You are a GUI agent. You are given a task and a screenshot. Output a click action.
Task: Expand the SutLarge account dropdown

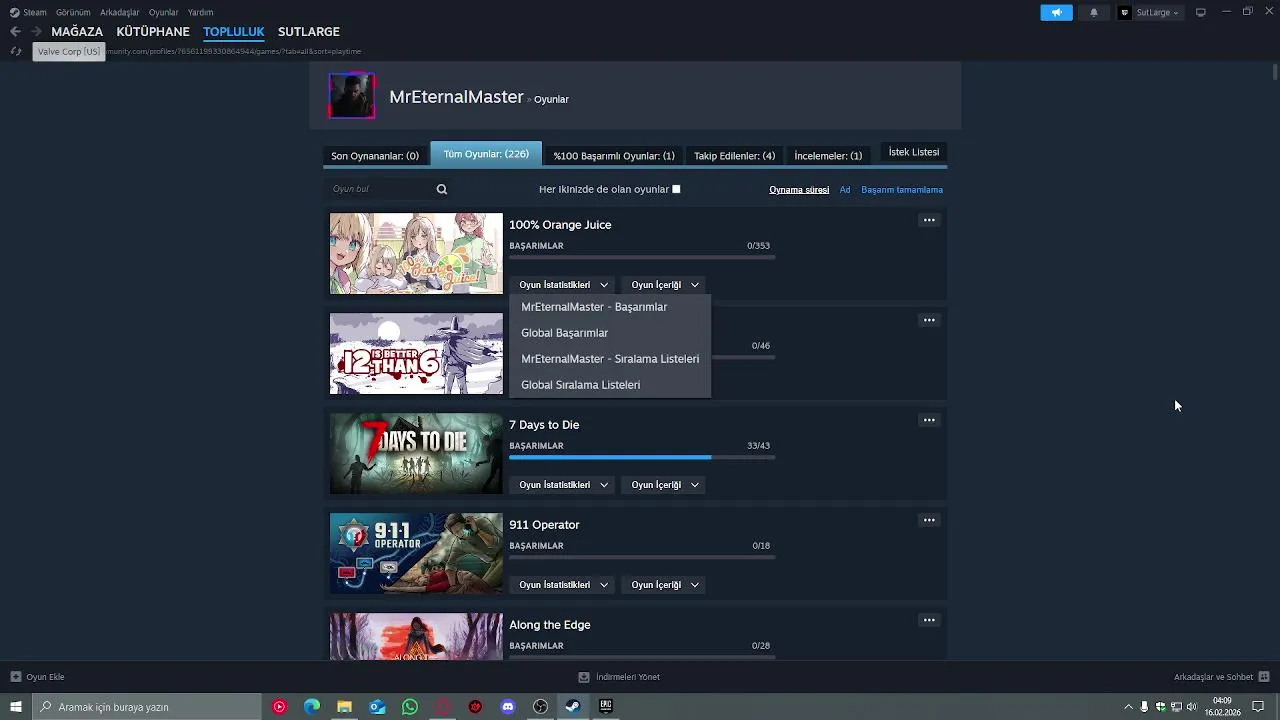[x=1157, y=12]
